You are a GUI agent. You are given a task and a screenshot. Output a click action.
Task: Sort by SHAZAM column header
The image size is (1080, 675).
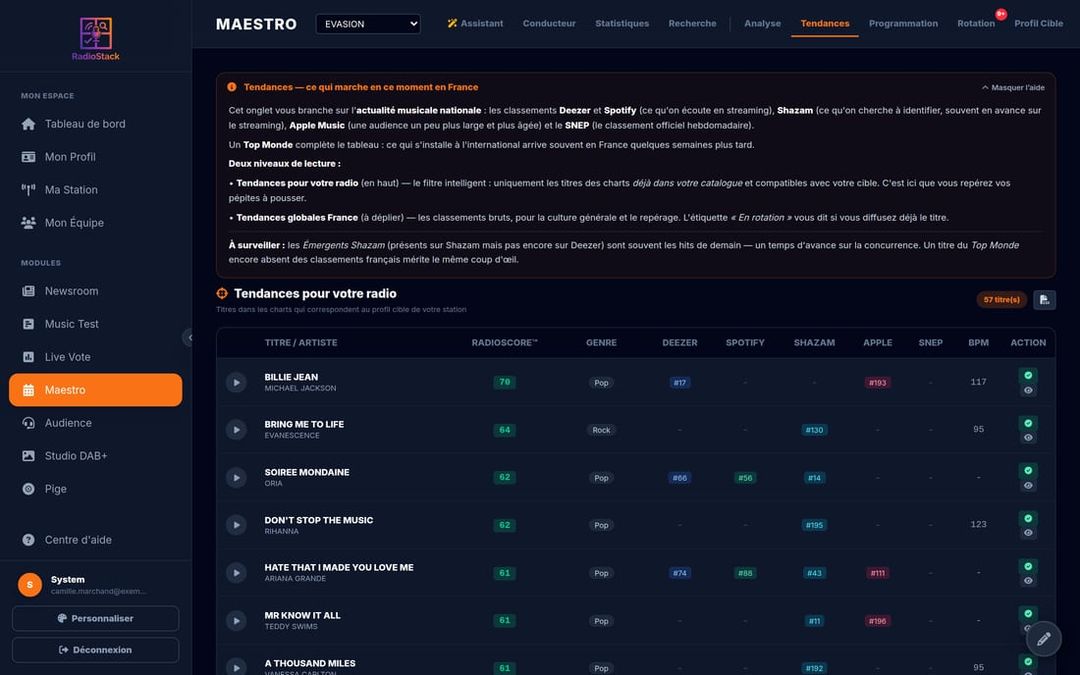[x=814, y=342]
